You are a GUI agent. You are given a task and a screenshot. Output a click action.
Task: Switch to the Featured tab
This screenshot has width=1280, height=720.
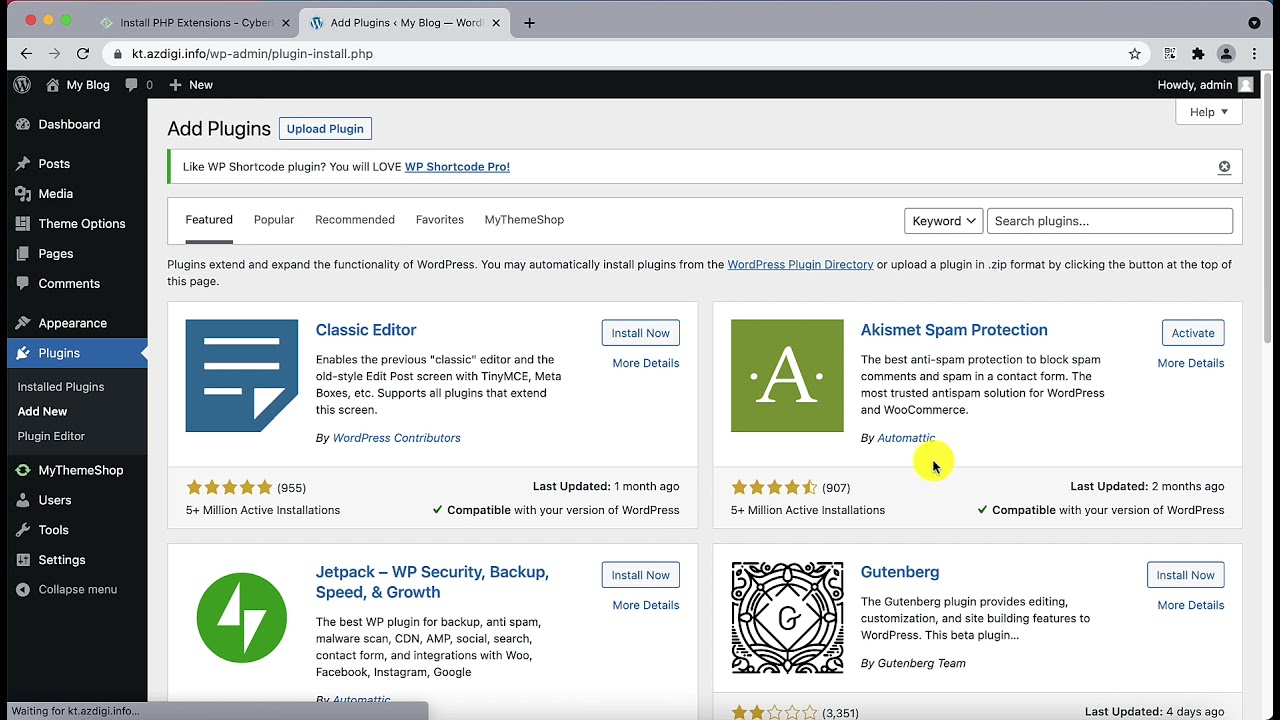209,220
